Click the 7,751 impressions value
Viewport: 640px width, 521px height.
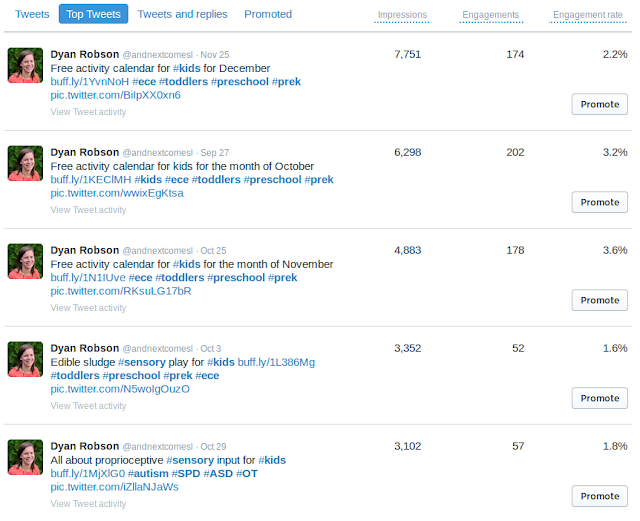click(x=407, y=54)
